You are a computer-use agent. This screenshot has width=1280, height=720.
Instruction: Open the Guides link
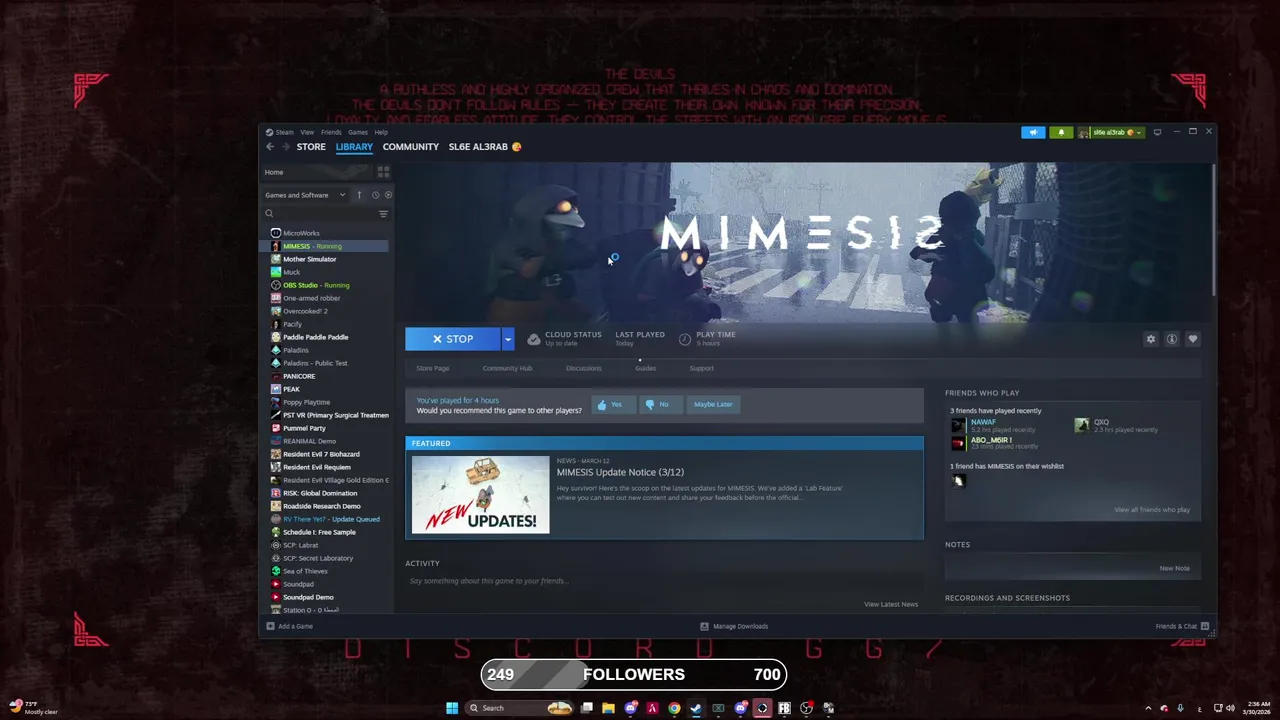point(646,368)
